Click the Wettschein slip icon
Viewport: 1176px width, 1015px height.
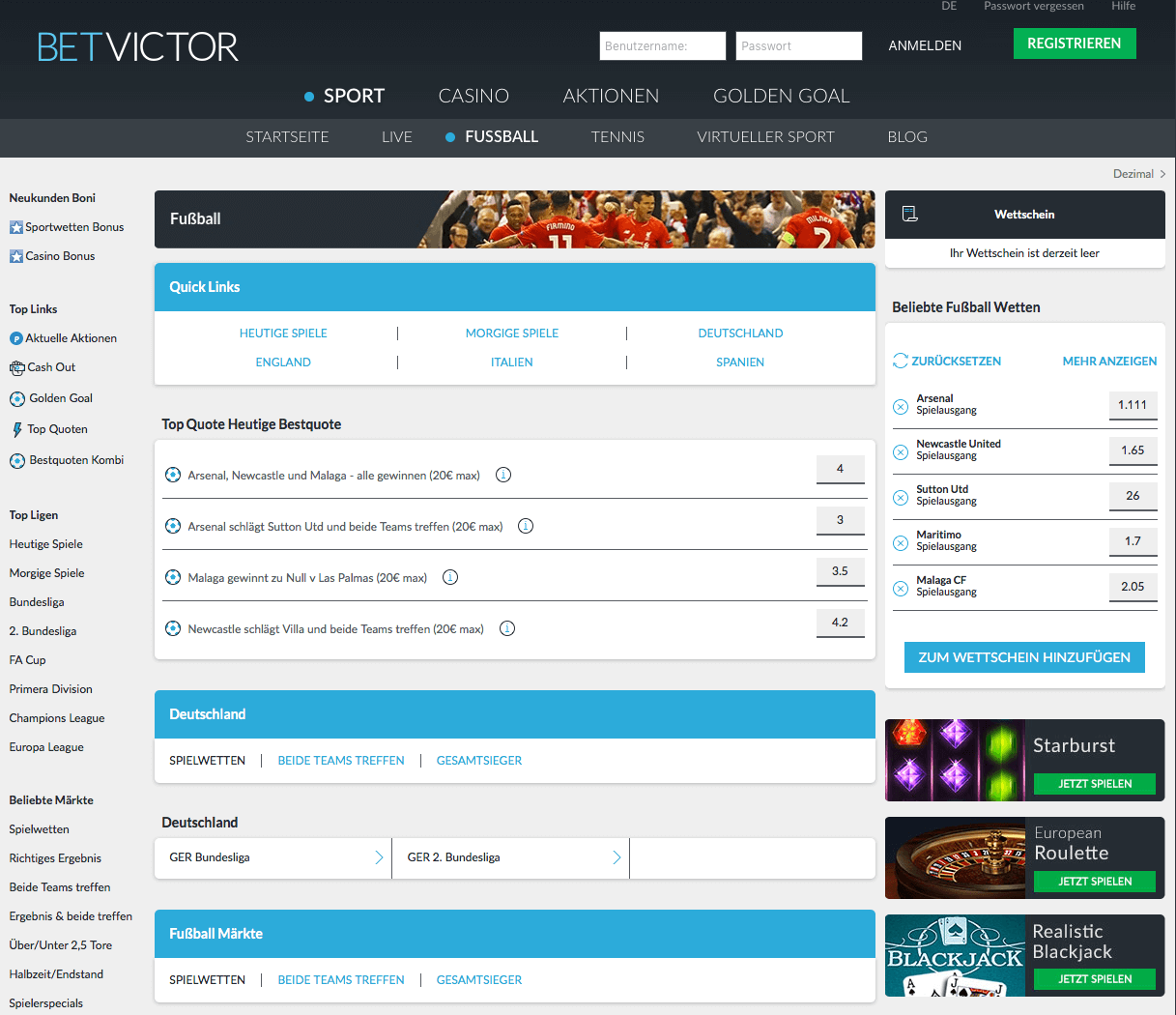[909, 214]
